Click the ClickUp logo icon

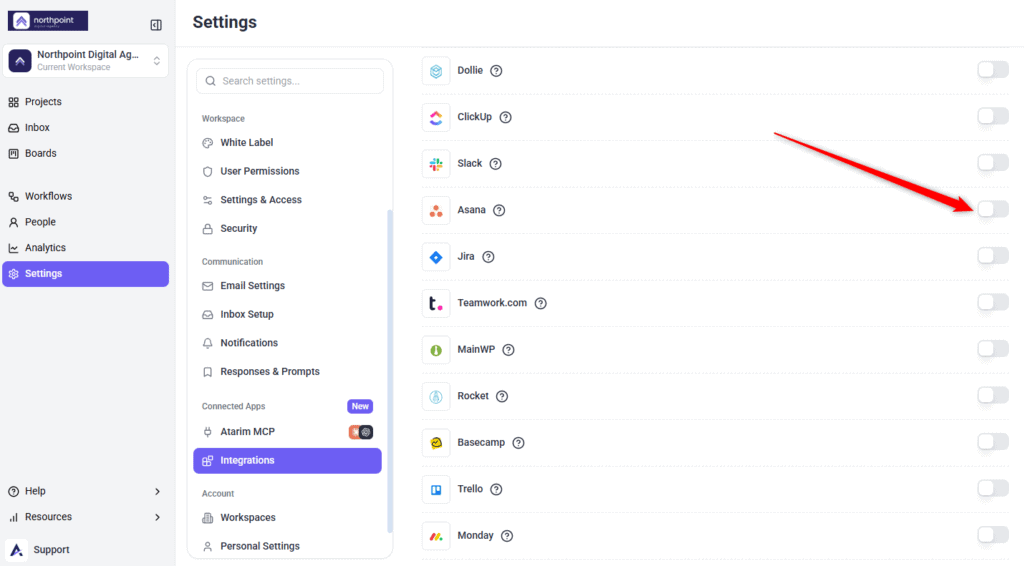point(436,118)
